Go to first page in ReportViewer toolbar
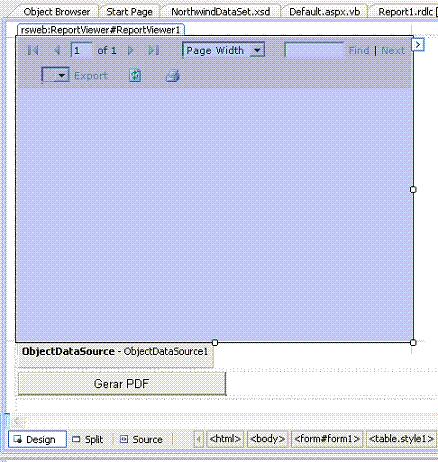The image size is (438, 462). click(33, 50)
